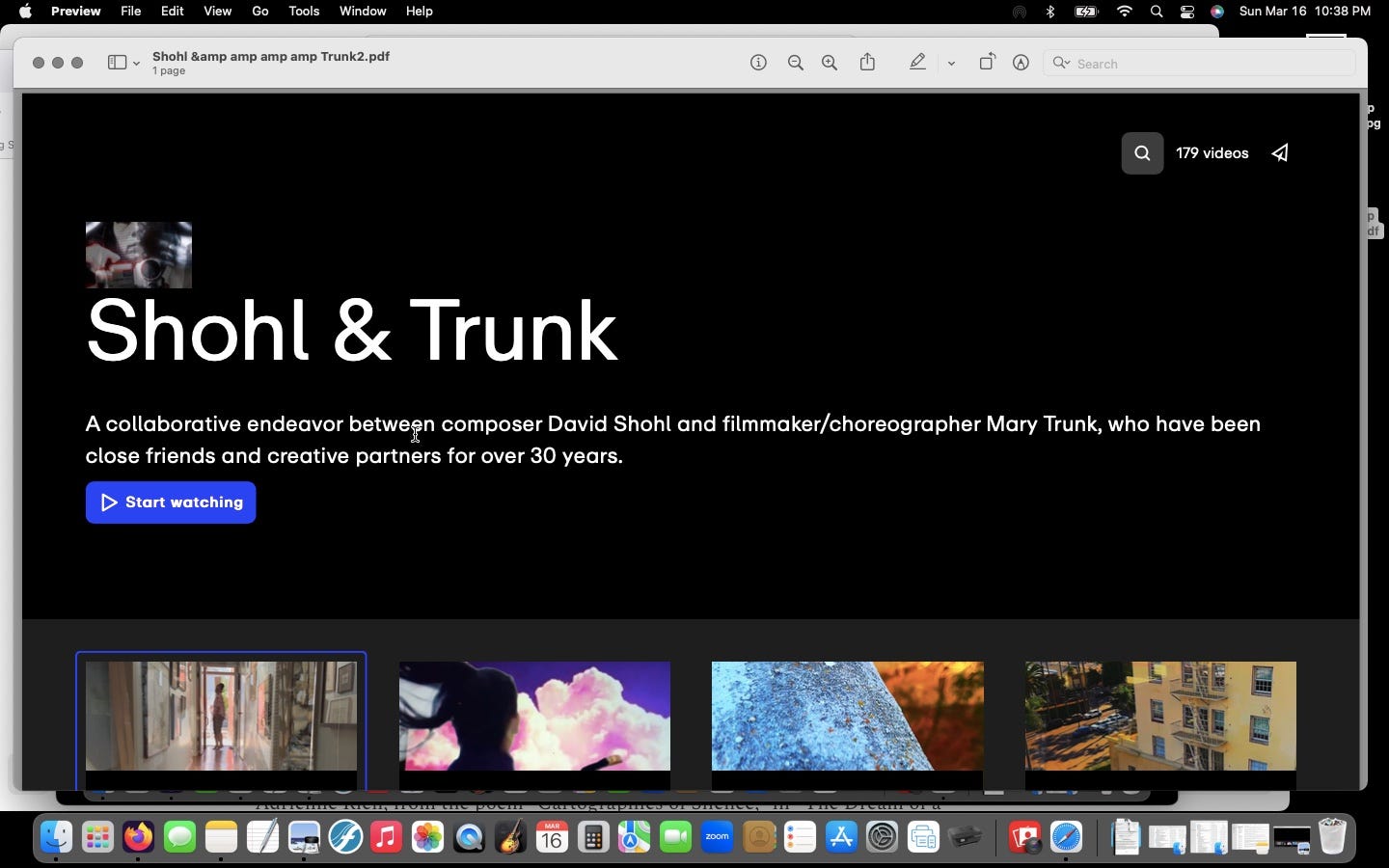Open the sidebar view menu chevron

click(136, 64)
